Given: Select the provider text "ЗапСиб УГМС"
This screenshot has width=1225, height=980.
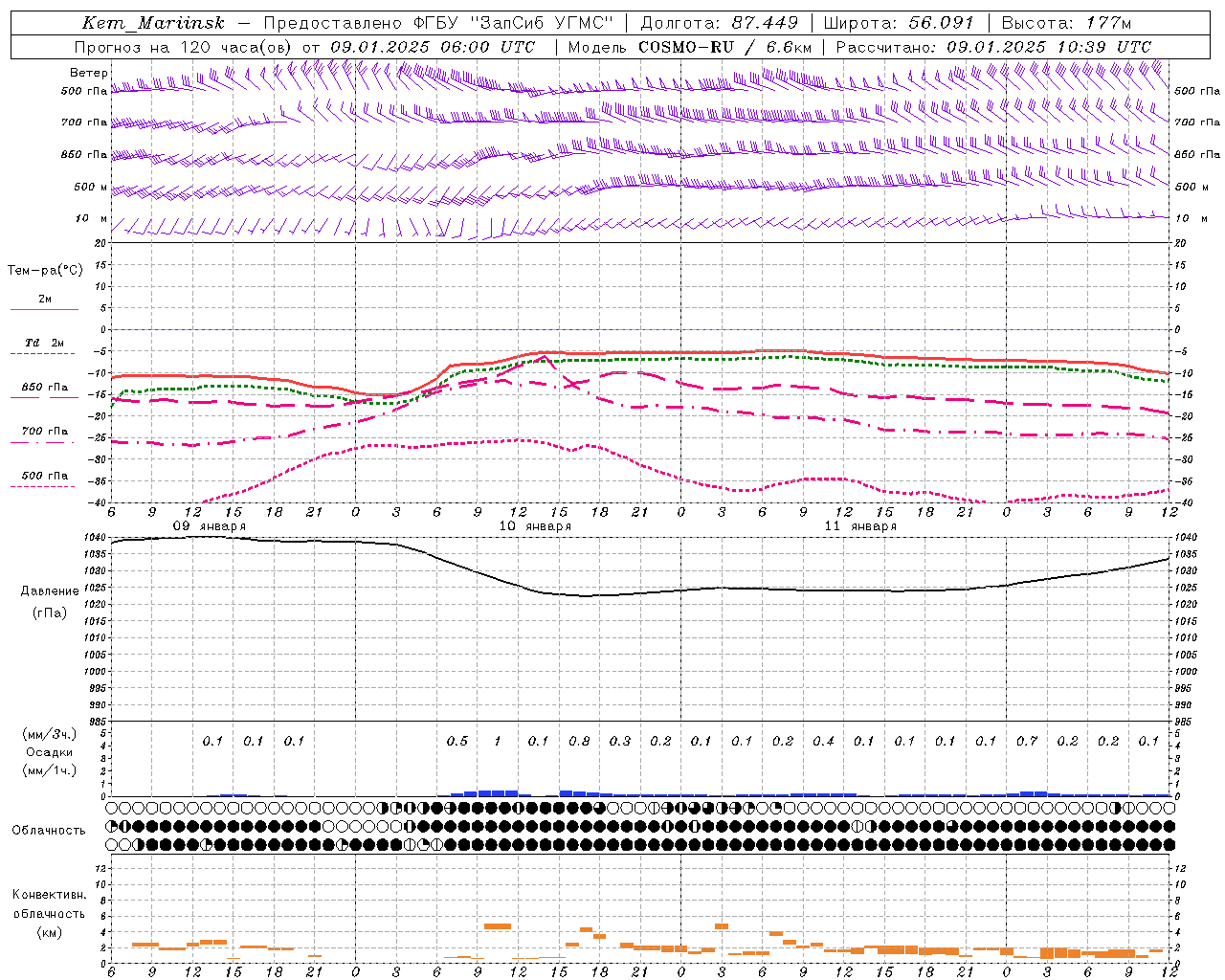Looking at the screenshot, I should [x=543, y=23].
